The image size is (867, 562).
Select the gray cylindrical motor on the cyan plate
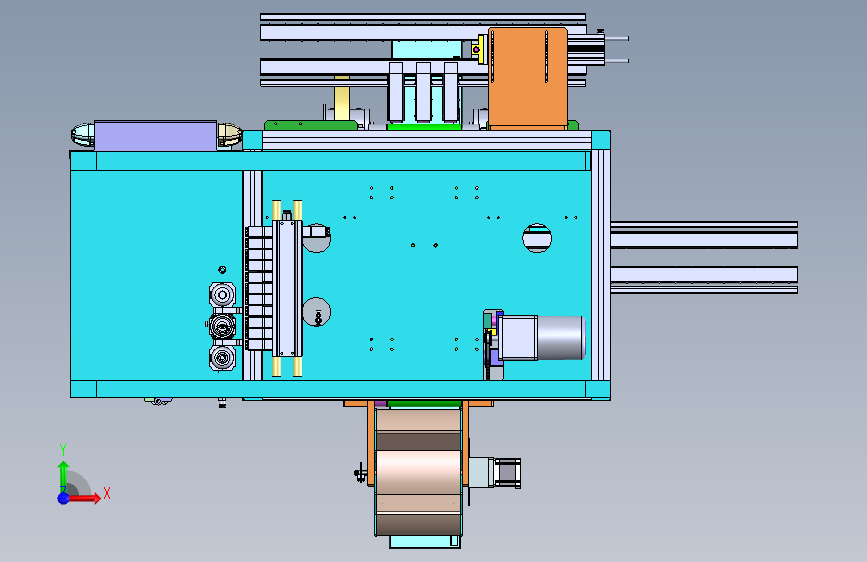(x=560, y=337)
